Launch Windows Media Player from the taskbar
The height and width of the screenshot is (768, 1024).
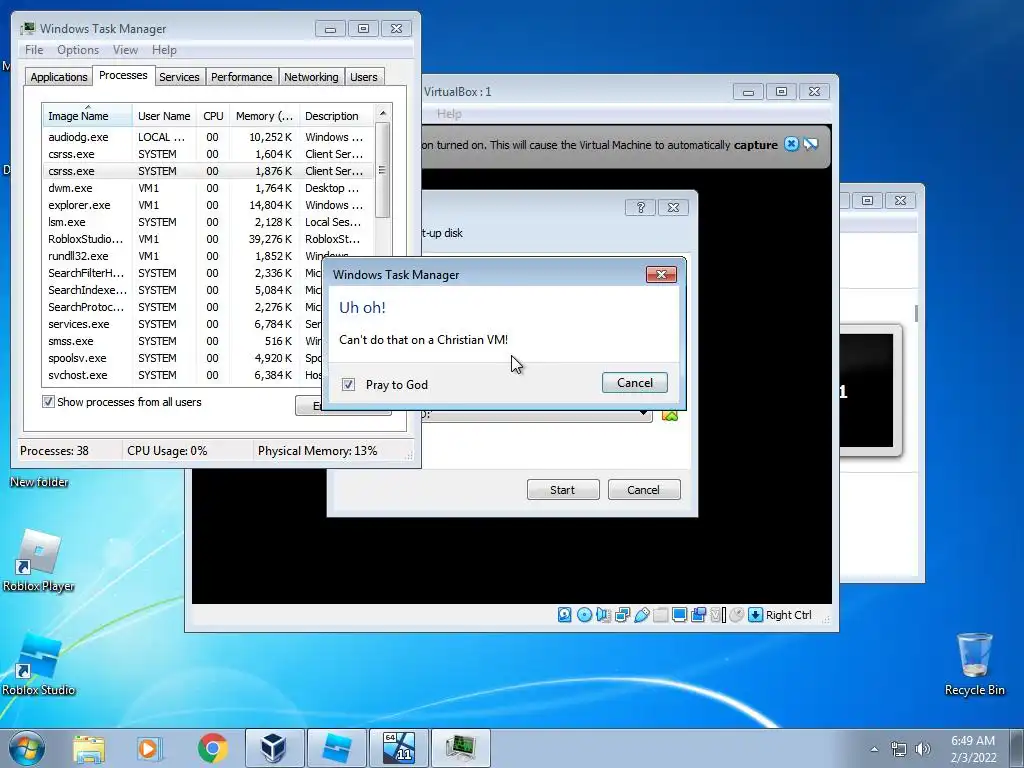tap(150, 748)
